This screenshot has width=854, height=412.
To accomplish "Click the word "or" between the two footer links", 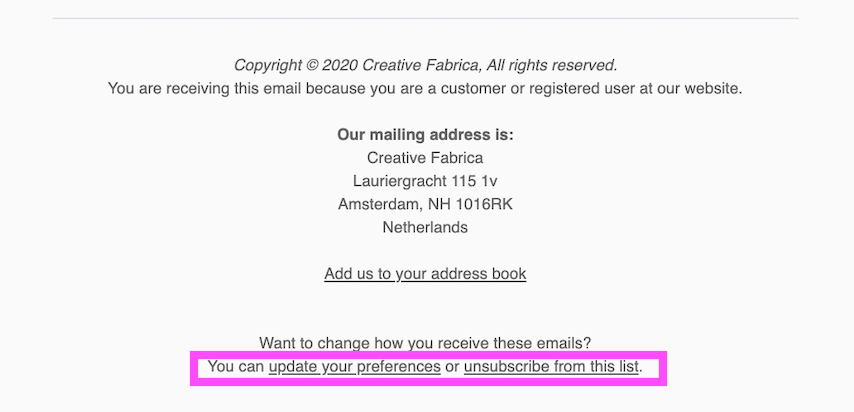I will click(x=452, y=367).
